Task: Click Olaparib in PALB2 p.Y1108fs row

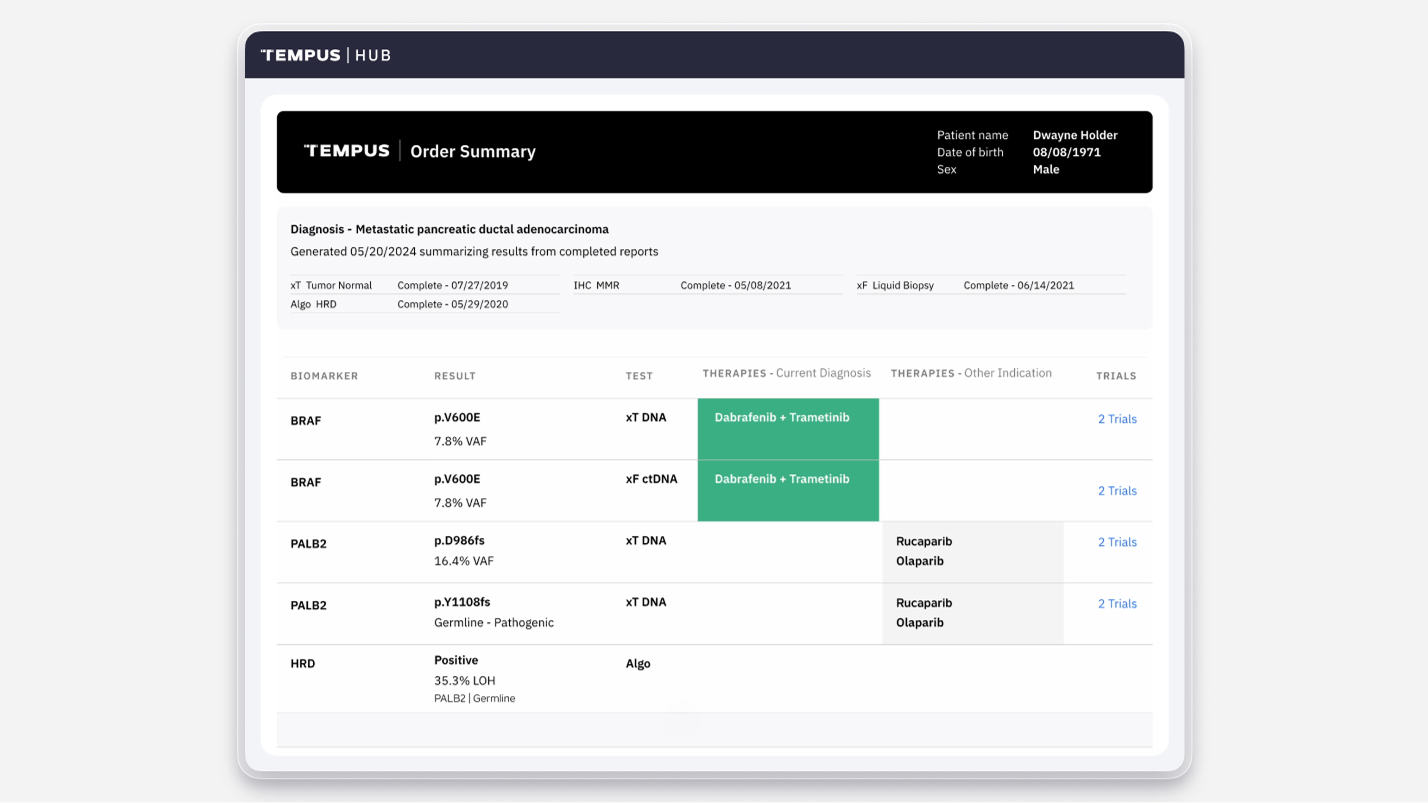Action: tap(920, 623)
